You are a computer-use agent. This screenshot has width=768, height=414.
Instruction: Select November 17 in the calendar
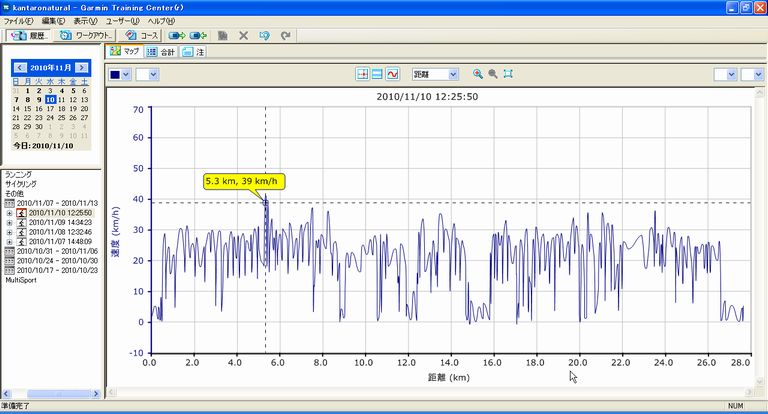[50, 109]
